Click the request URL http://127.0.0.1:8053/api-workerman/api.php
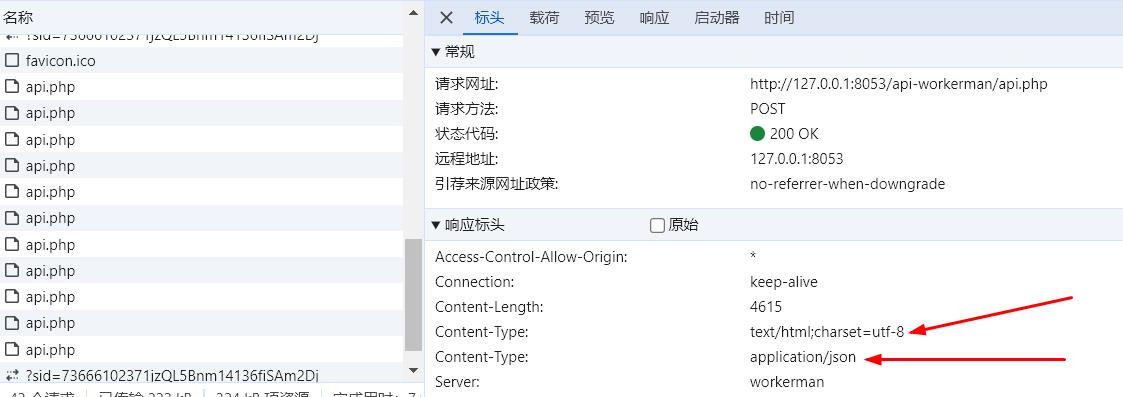 [899, 84]
